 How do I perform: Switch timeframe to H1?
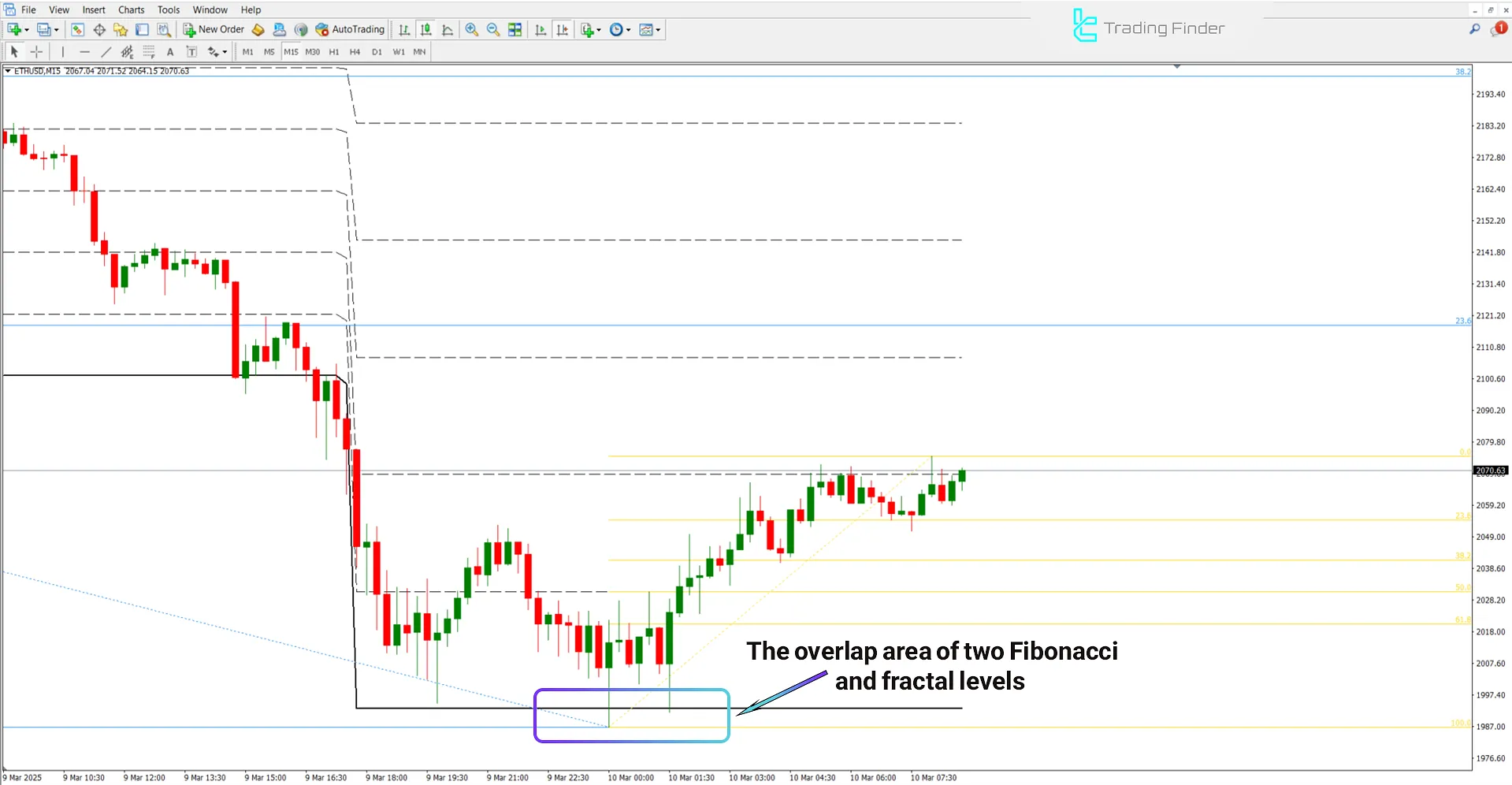(x=334, y=51)
